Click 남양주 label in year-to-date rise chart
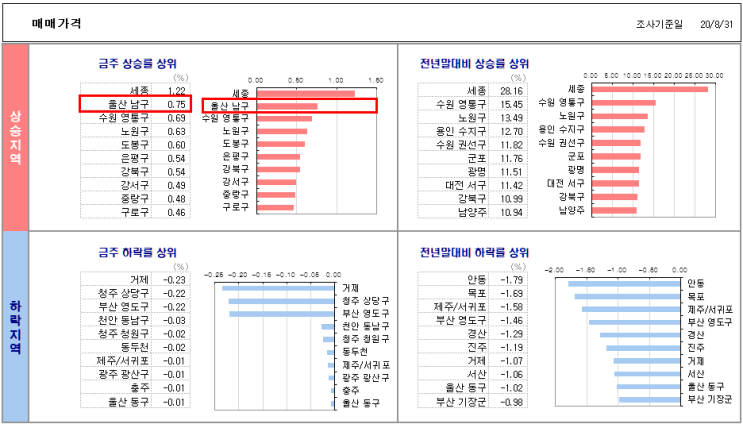 pyautogui.click(x=571, y=209)
